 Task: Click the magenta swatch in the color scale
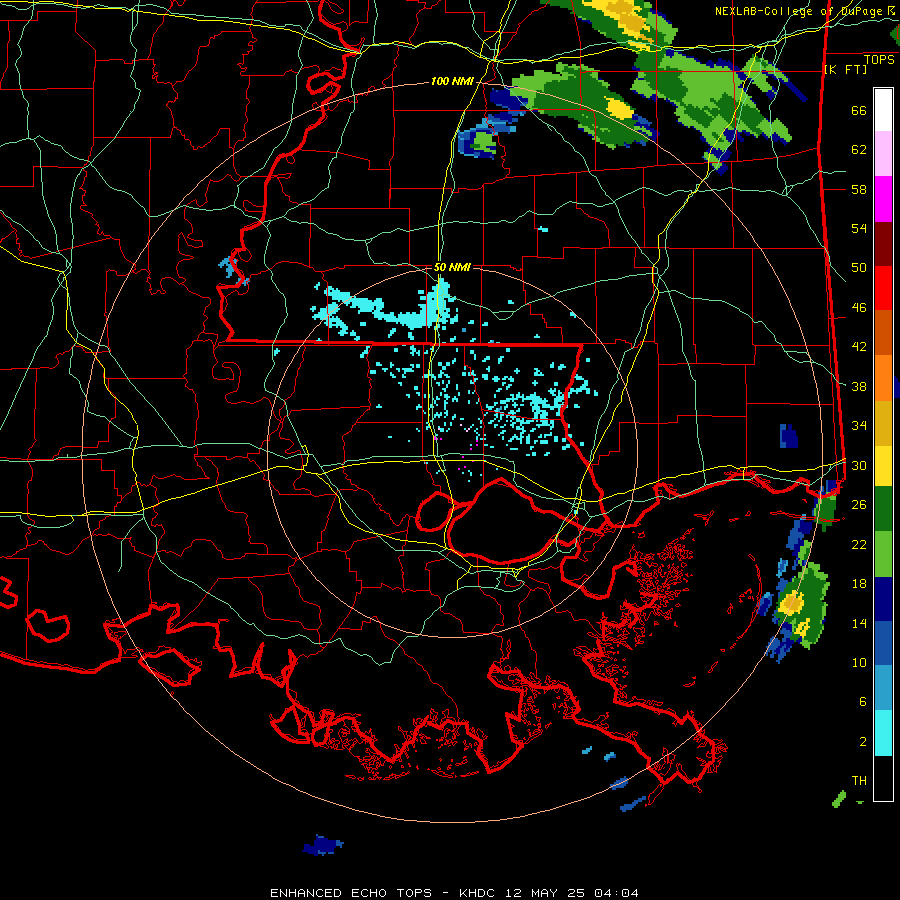(883, 199)
